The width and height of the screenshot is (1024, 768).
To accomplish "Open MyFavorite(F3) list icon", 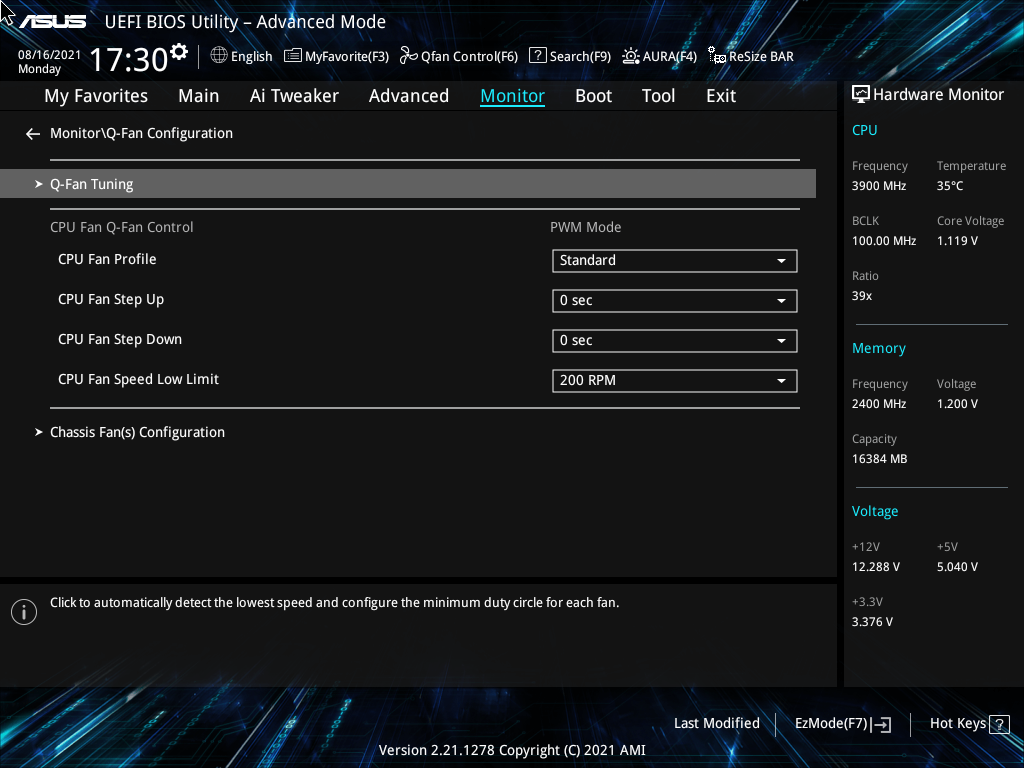I will click(293, 56).
